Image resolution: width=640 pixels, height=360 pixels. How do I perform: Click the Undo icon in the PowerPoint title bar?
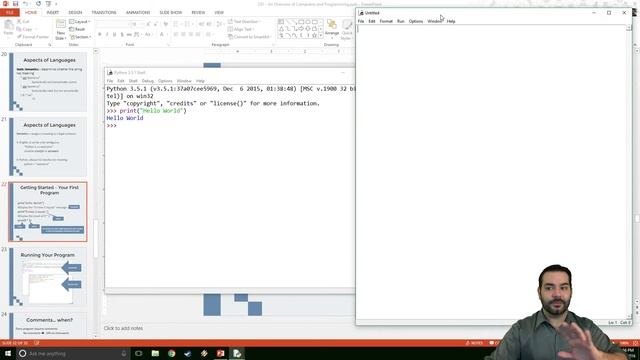pos(25,4)
